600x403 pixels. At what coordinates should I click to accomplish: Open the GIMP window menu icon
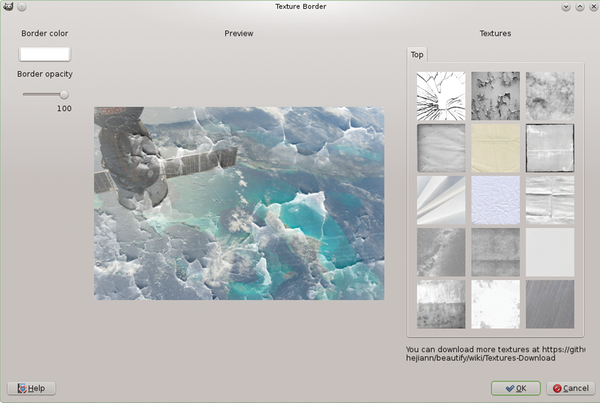[x=8, y=7]
